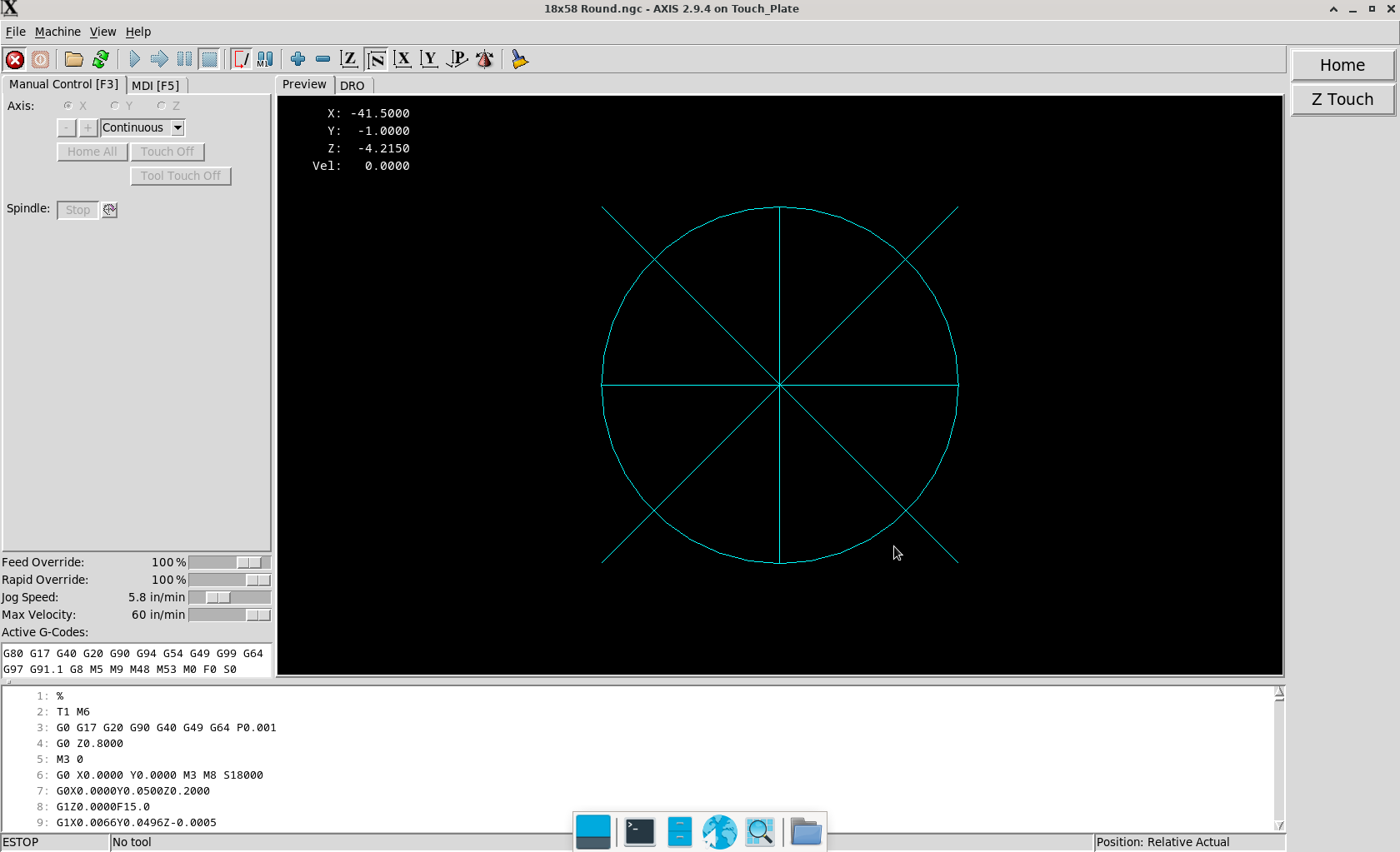The height and width of the screenshot is (852, 1400).
Task: Click the Z Touch button
Action: [x=1342, y=99]
